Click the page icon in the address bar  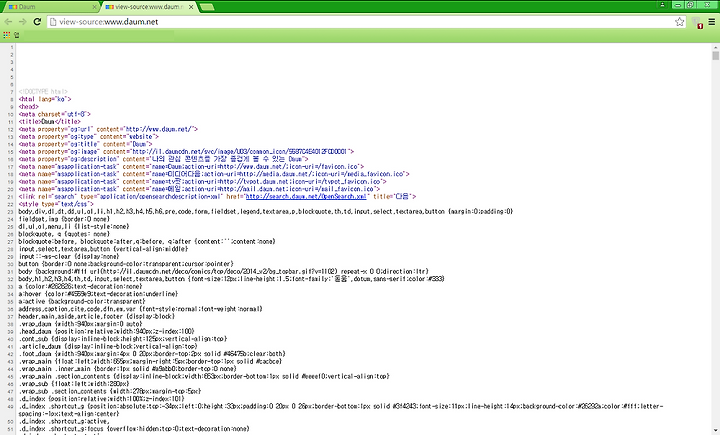coord(53,22)
